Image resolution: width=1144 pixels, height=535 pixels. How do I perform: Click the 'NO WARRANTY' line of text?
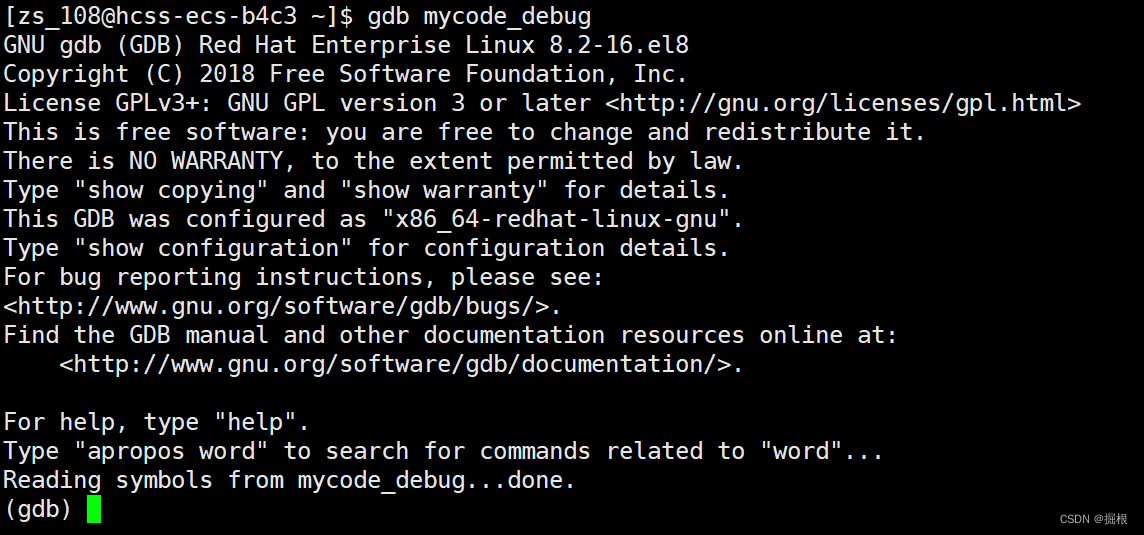[x=374, y=161]
